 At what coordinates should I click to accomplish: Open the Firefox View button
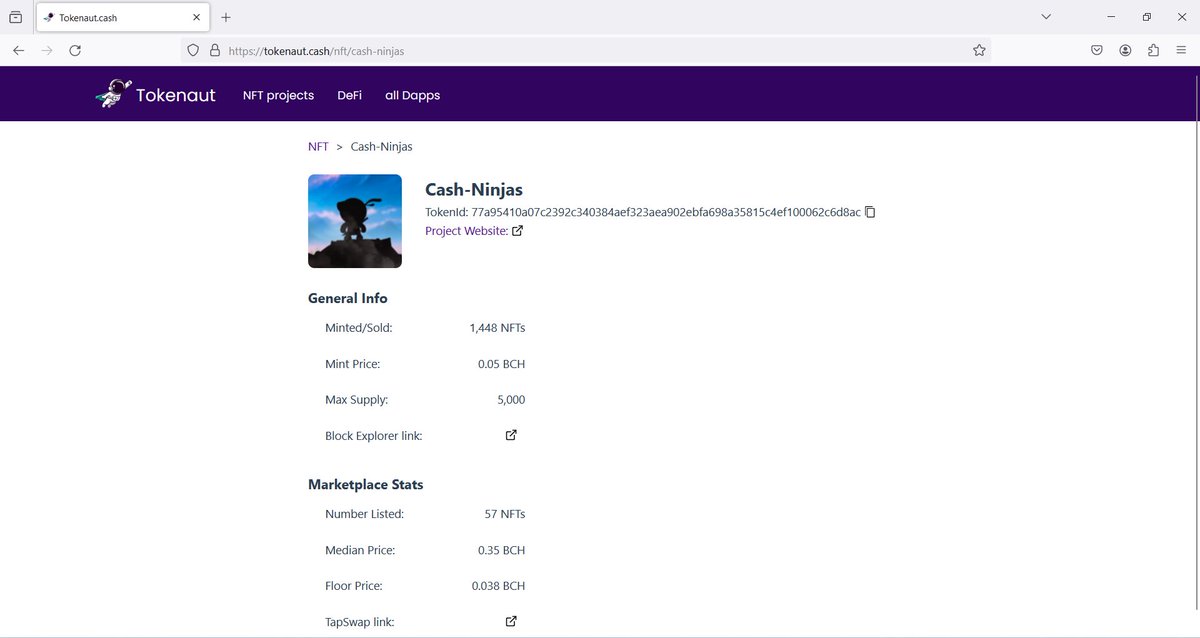click(x=15, y=17)
